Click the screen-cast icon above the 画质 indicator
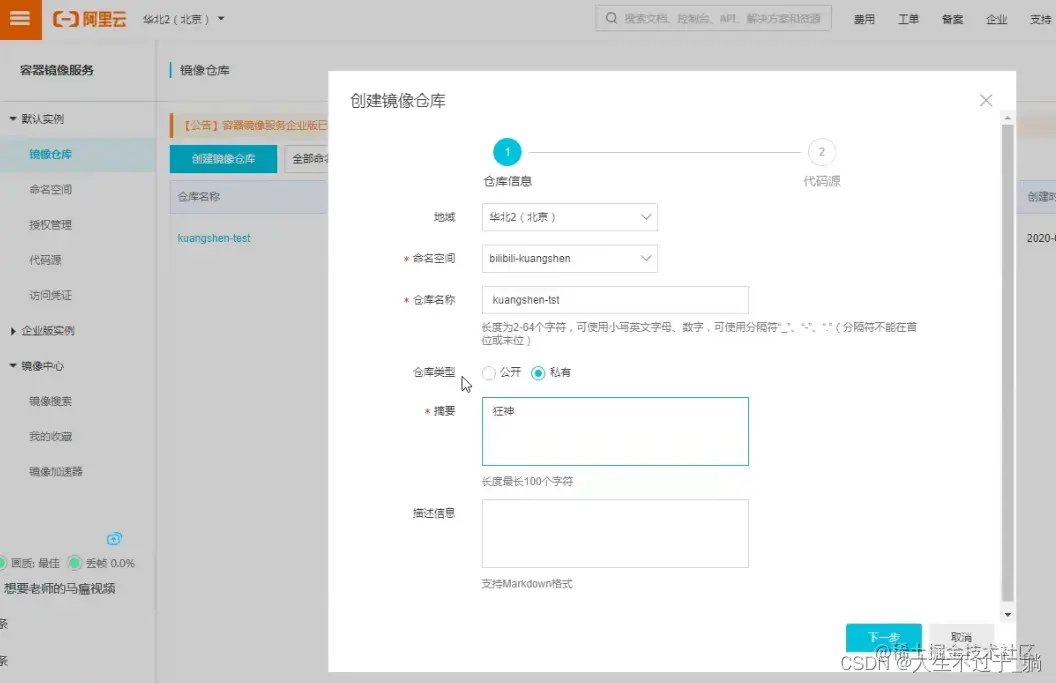This screenshot has width=1056, height=683. (x=114, y=538)
